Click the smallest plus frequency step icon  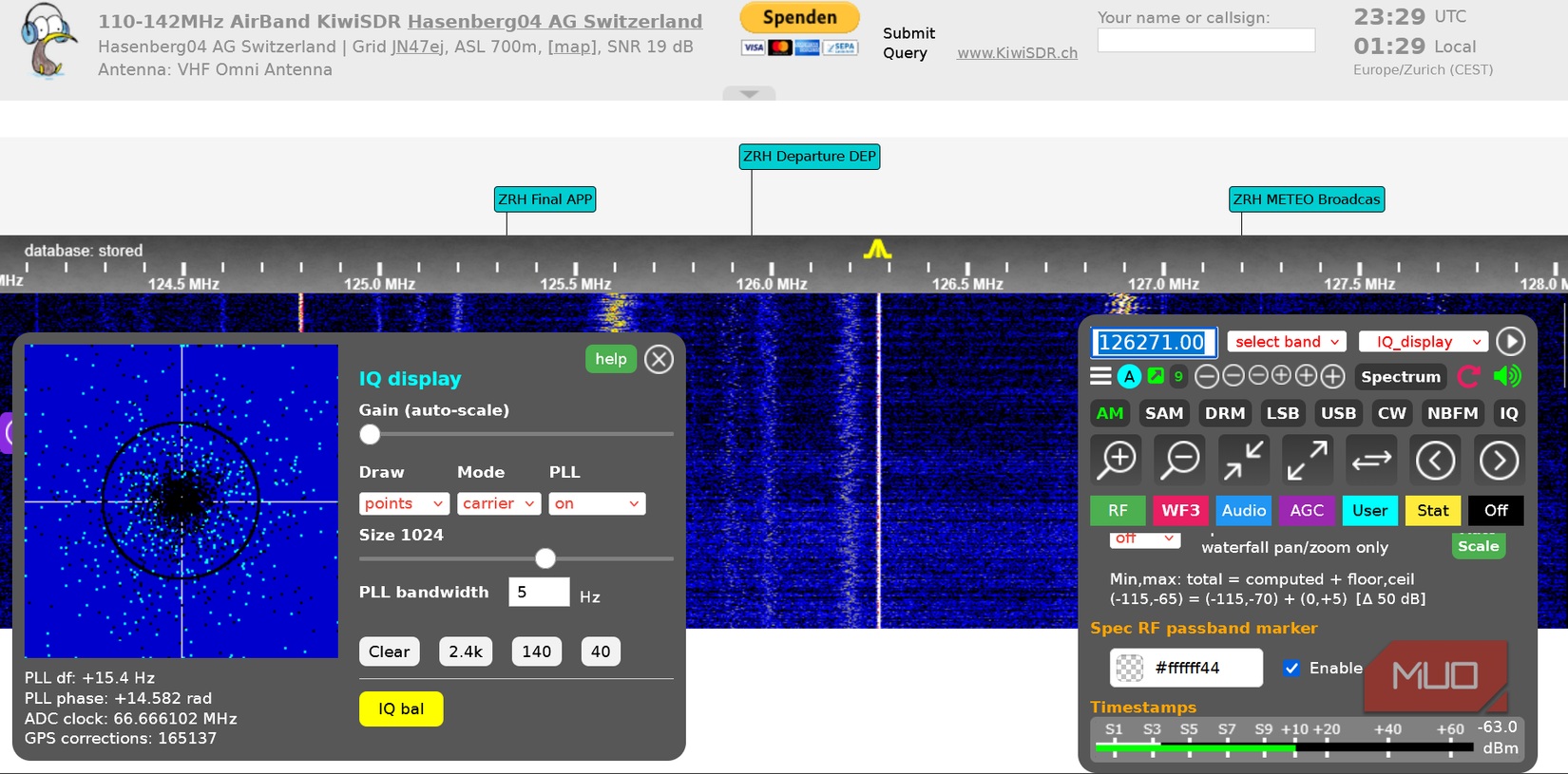1281,376
